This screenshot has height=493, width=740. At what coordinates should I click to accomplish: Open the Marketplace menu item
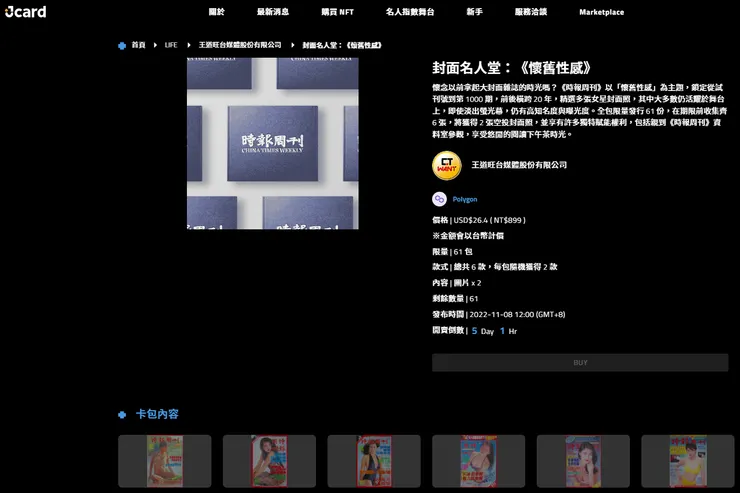coord(602,12)
